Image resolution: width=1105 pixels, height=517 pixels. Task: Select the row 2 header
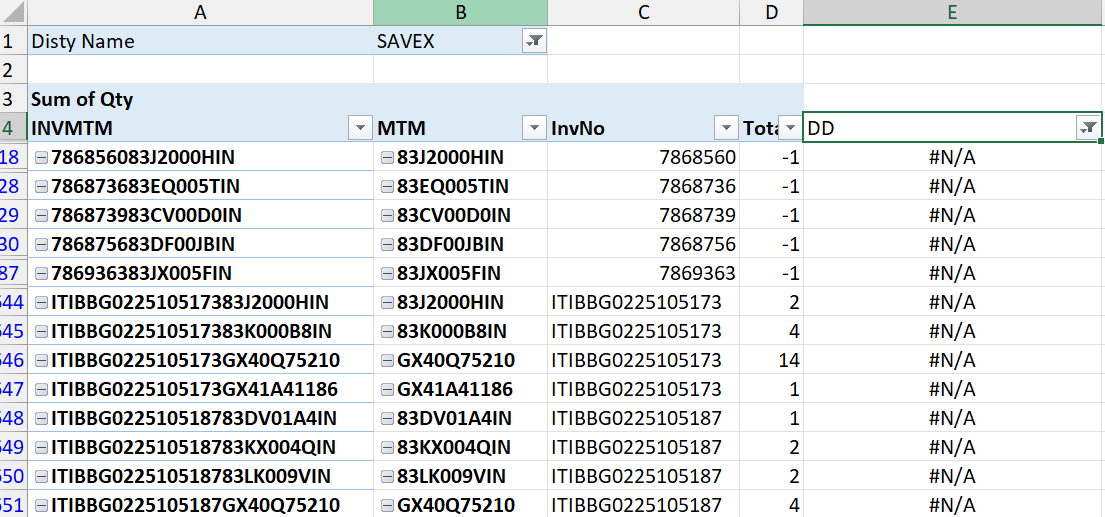[x=13, y=70]
